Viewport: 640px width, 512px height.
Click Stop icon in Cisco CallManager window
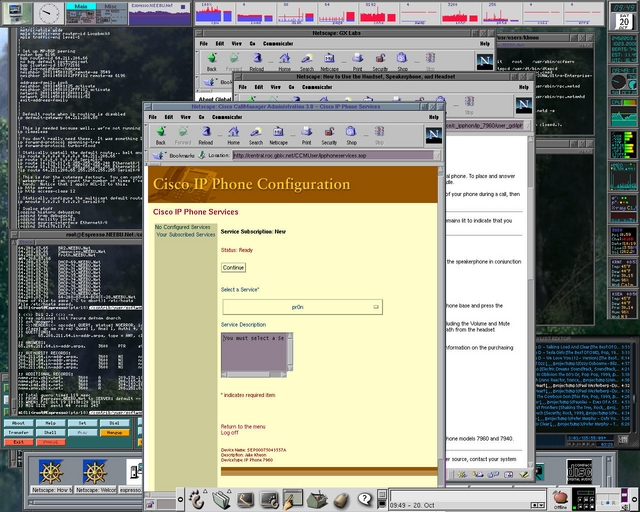click(x=379, y=135)
